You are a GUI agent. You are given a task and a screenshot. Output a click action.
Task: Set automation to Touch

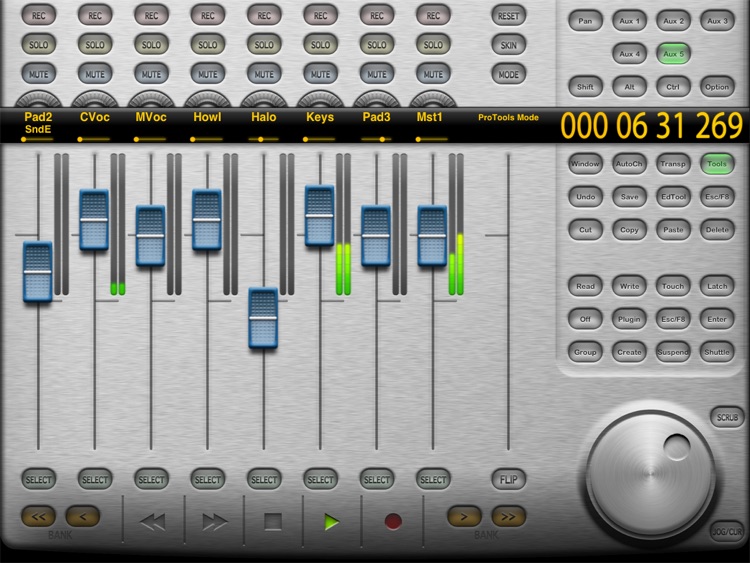tap(673, 286)
